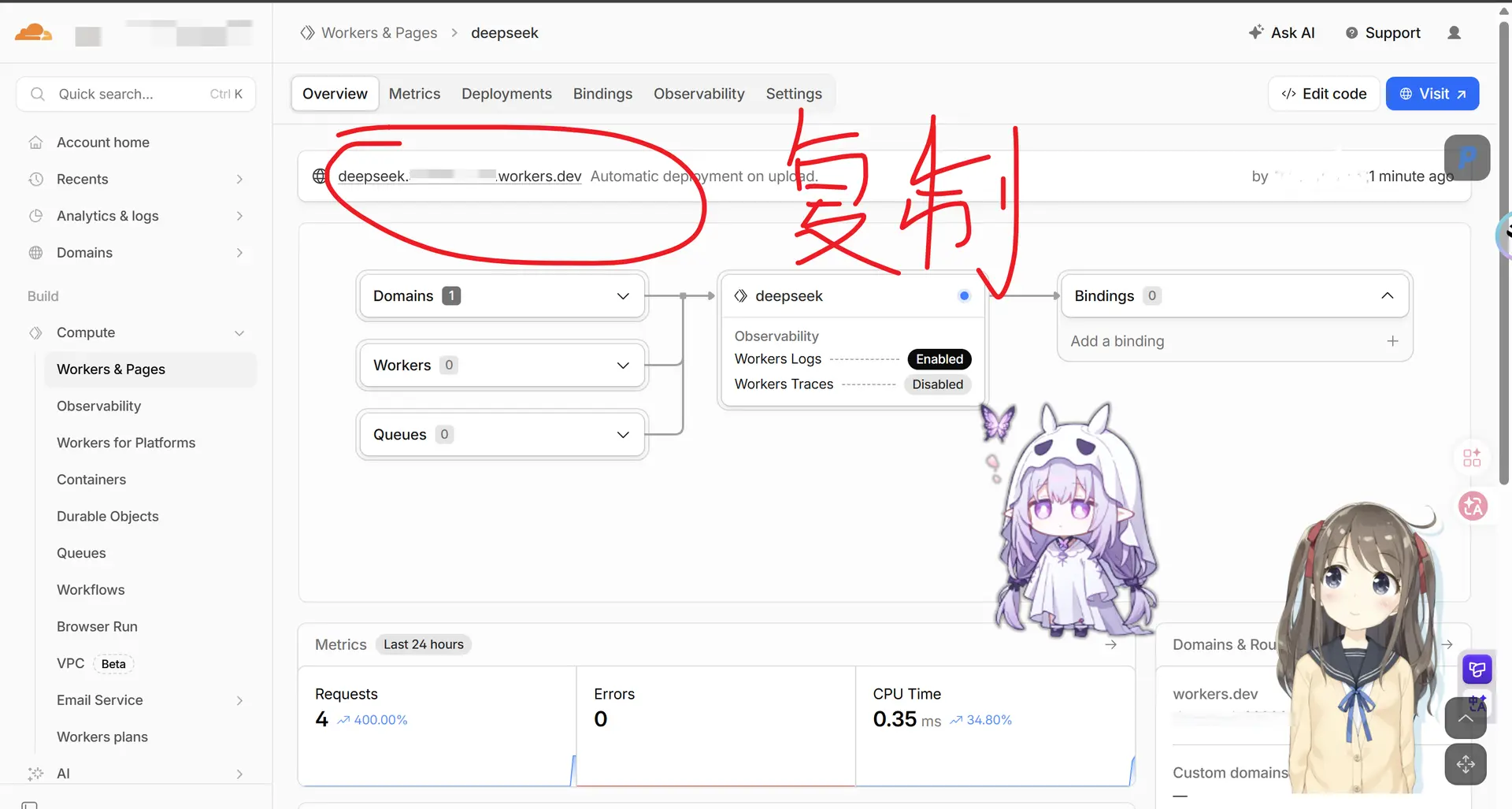Open Workers & Pages in the sidebar
This screenshot has height=809, width=1512.
tap(150, 369)
